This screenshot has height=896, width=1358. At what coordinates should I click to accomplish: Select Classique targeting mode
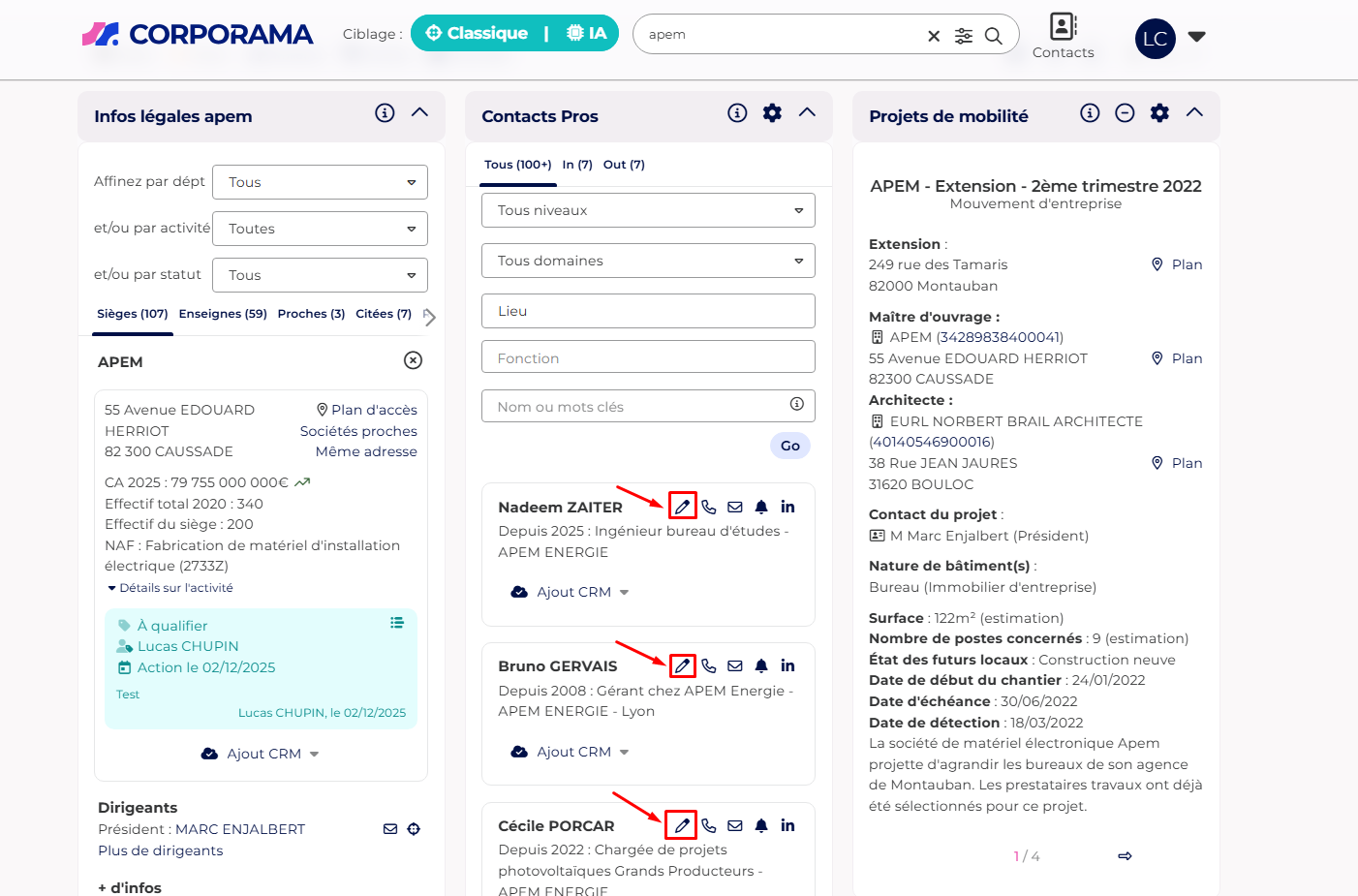click(x=478, y=34)
